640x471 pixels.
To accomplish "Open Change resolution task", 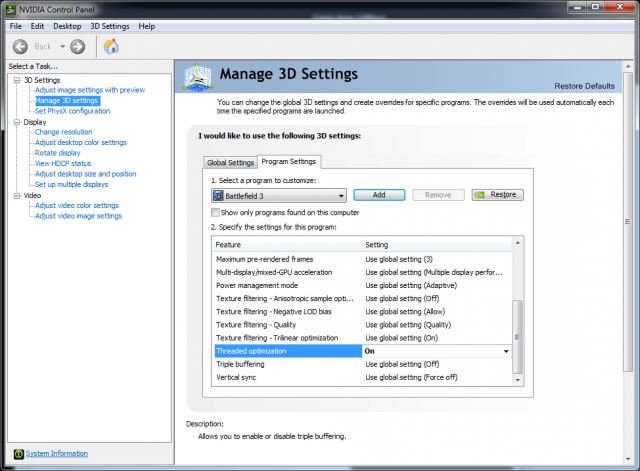I will pos(63,132).
